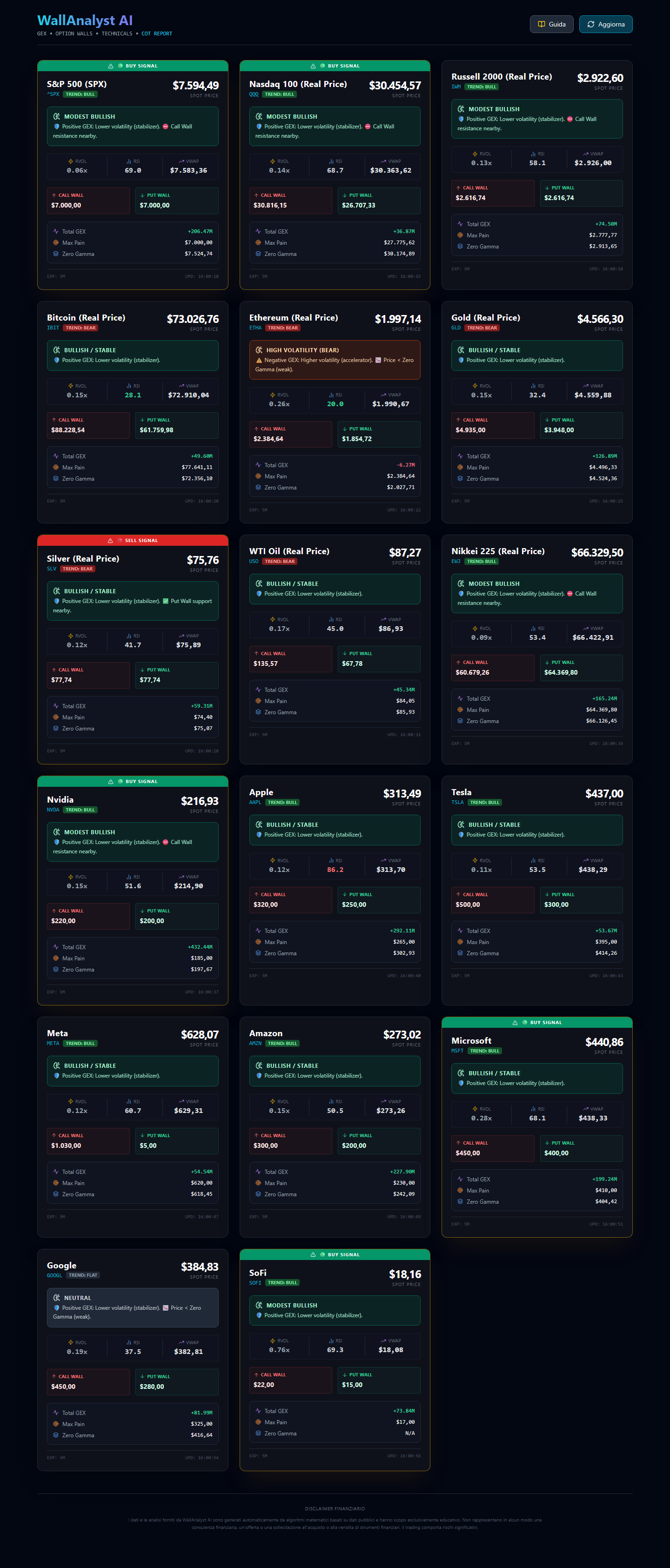This screenshot has height=1568, width=670.
Task: Click the COT REPORT label in header
Action: tap(157, 34)
